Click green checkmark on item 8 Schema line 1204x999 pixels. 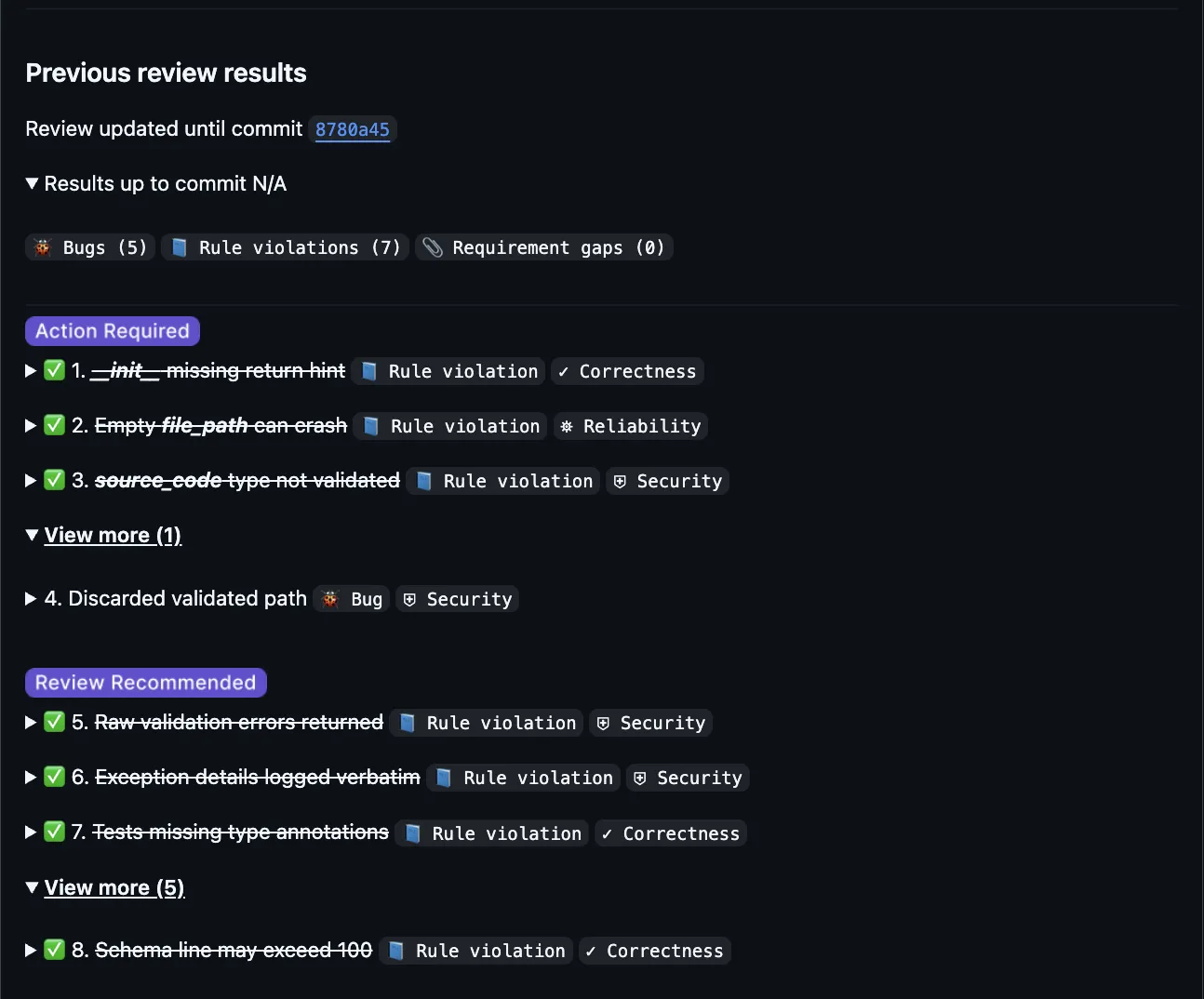pos(55,950)
